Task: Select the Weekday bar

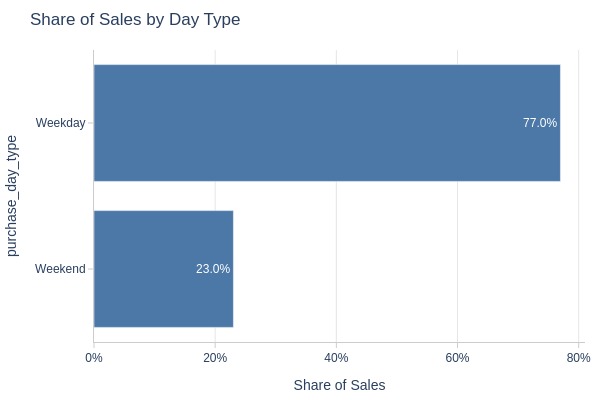Action: (x=327, y=123)
